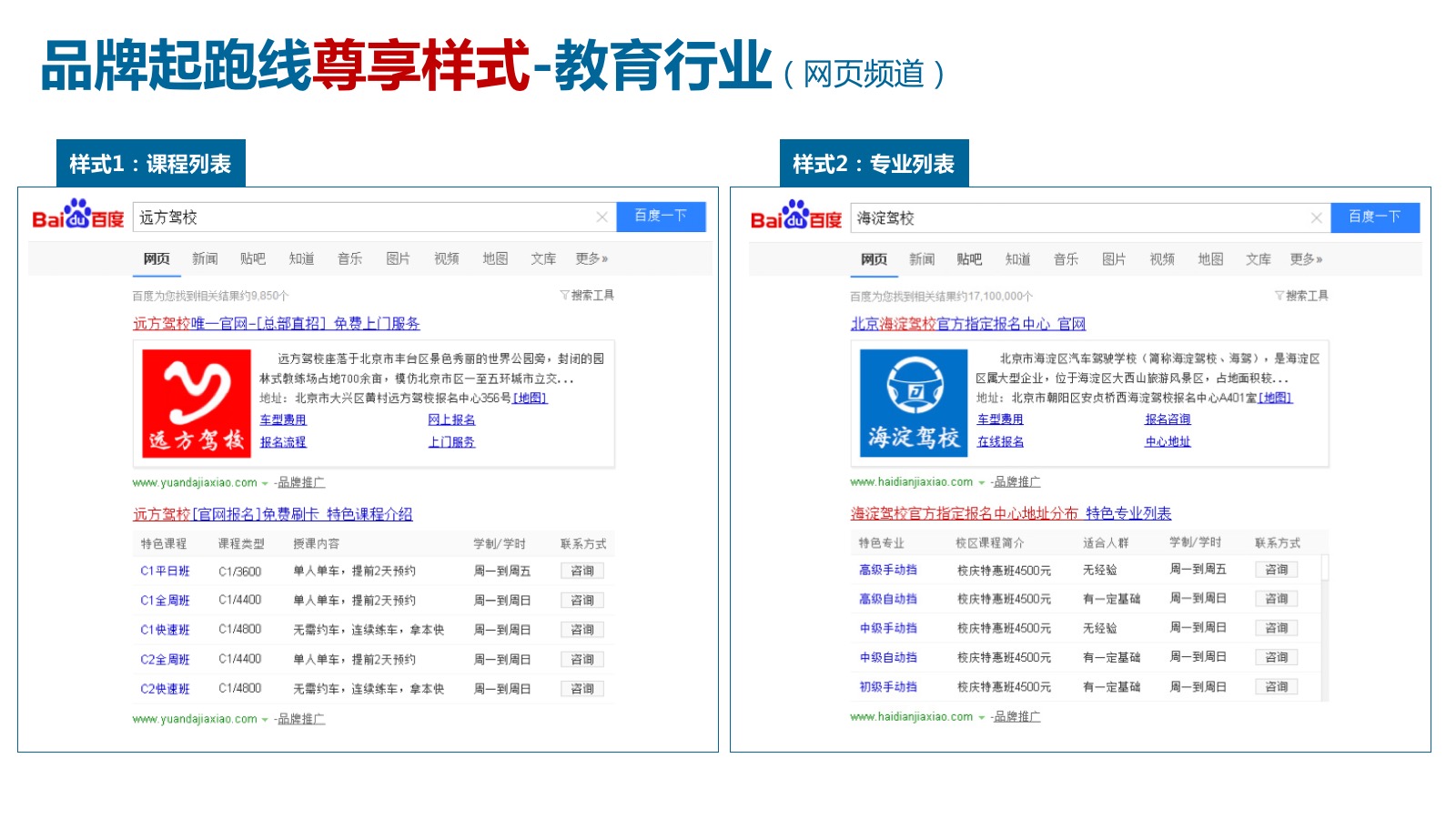Open C1快速班 course link

(165, 630)
